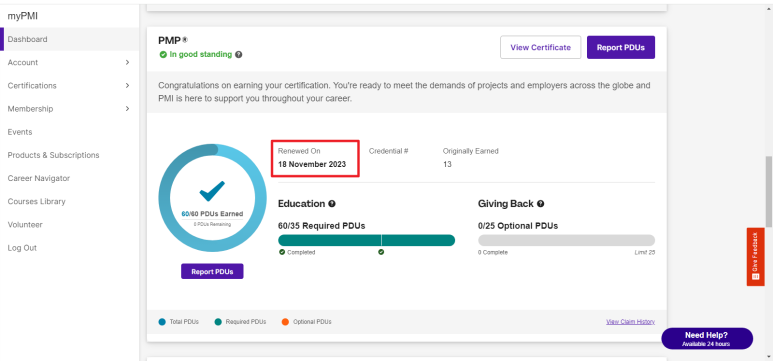This screenshot has height=361, width=773.
Task: Expand the Certifications chevron arrow
Action: (x=127, y=86)
